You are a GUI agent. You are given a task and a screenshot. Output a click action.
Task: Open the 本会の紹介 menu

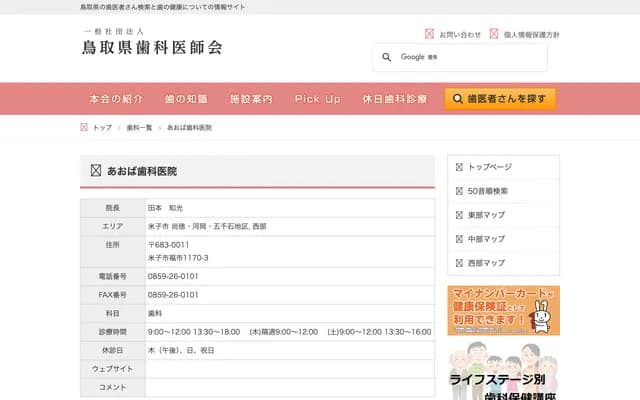(116, 99)
